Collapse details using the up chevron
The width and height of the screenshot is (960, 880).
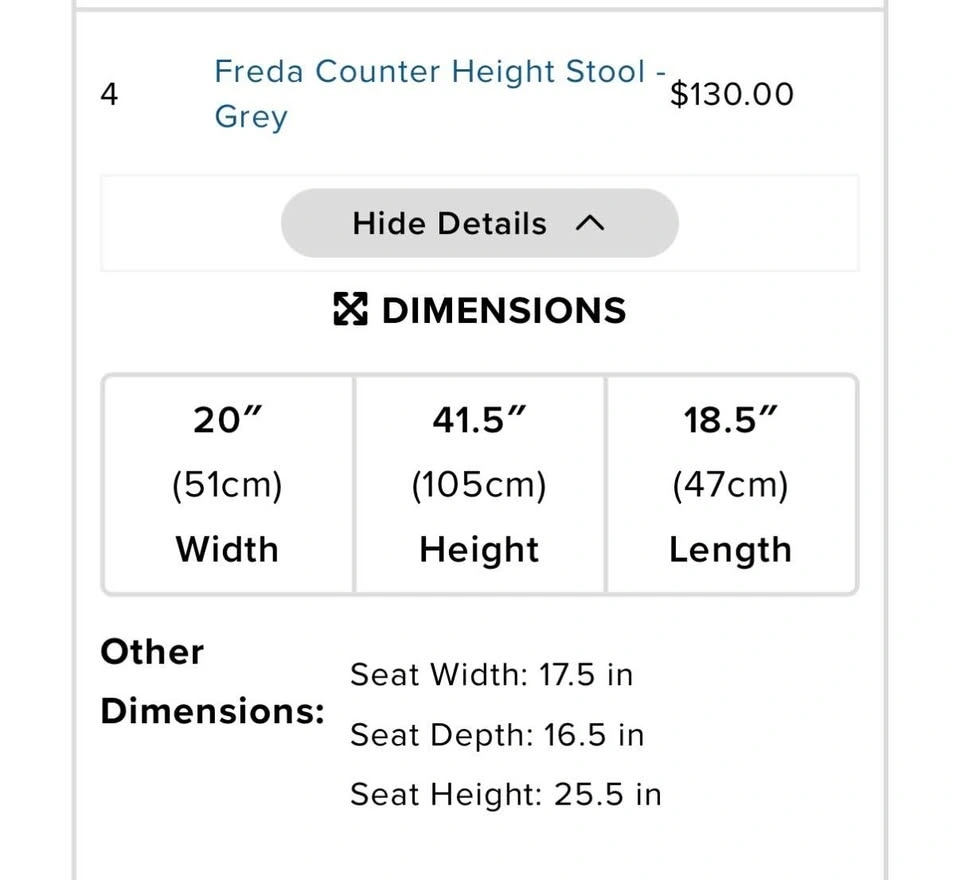[x=591, y=224]
